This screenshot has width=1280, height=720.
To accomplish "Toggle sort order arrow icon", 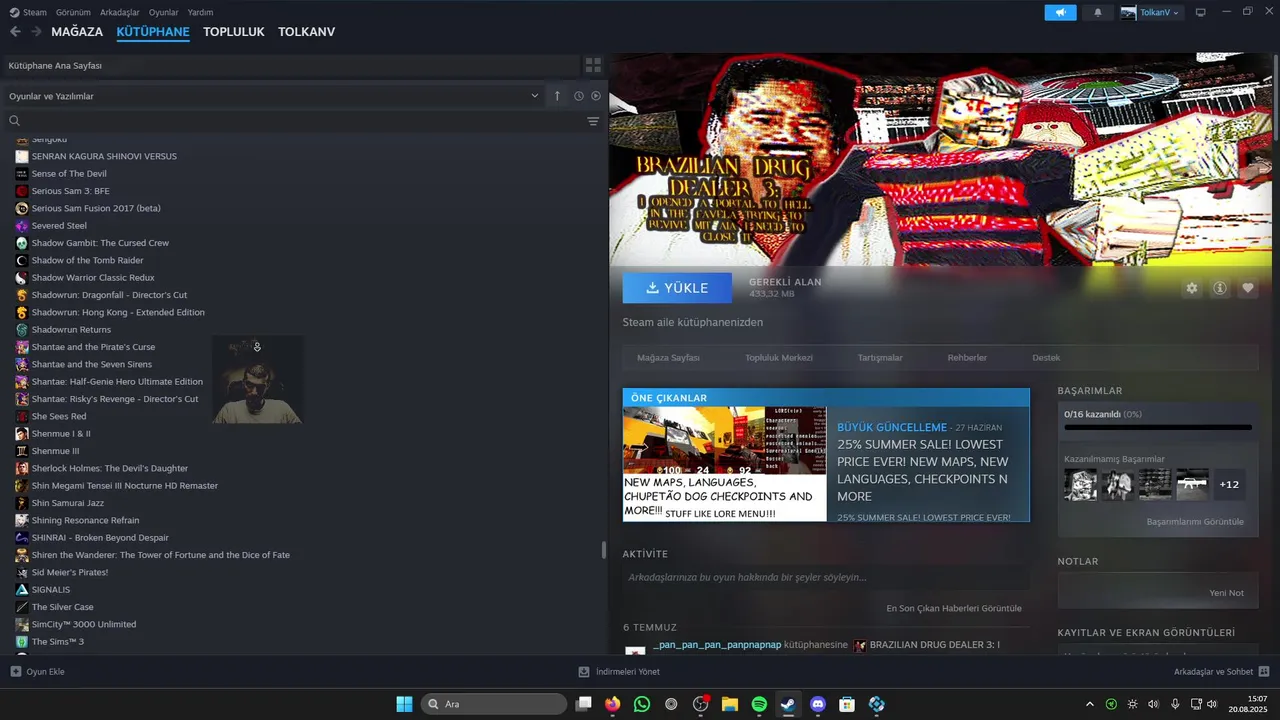I will pyautogui.click(x=557, y=96).
